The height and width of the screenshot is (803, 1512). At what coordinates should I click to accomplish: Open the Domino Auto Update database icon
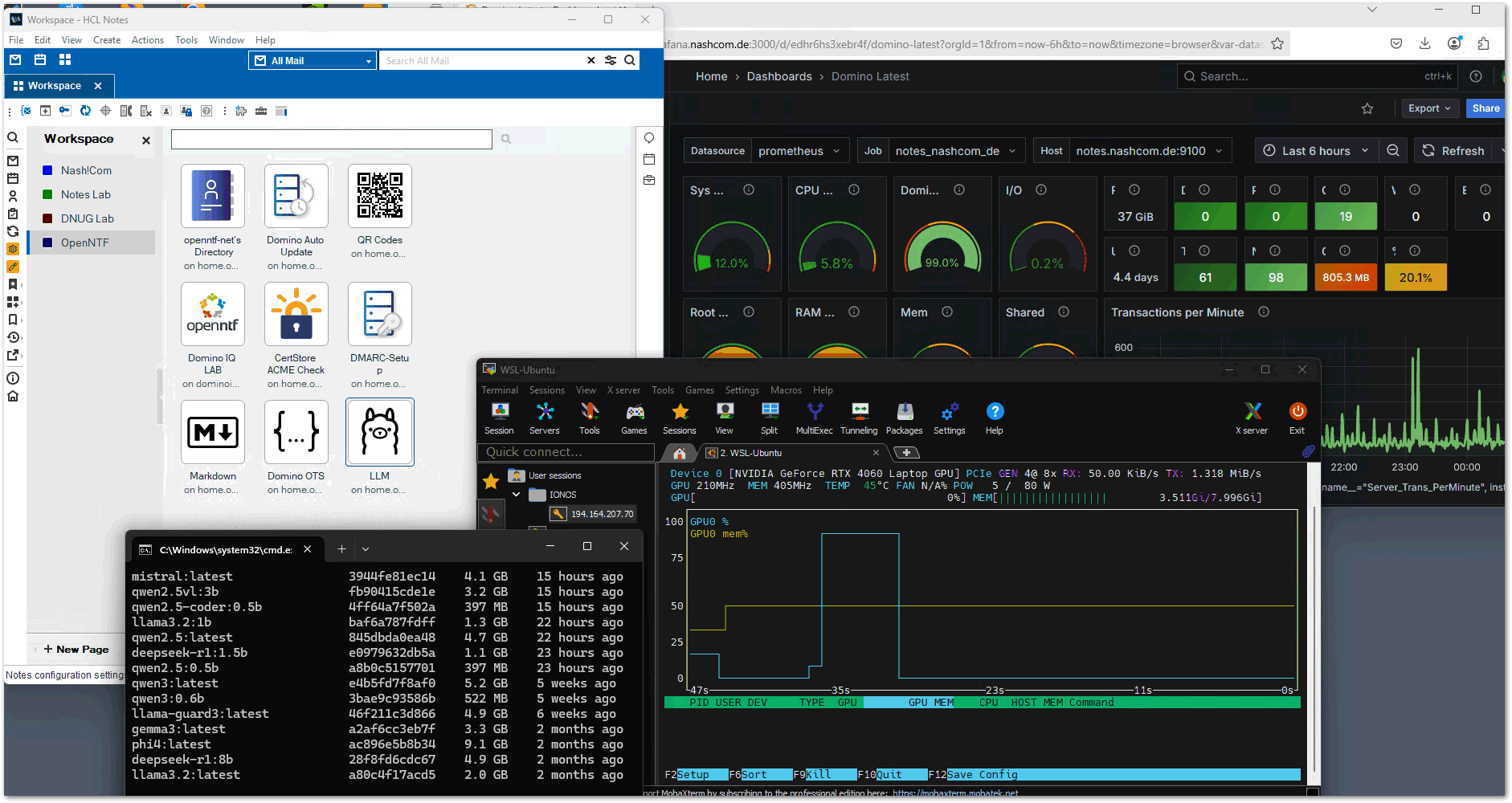click(296, 196)
